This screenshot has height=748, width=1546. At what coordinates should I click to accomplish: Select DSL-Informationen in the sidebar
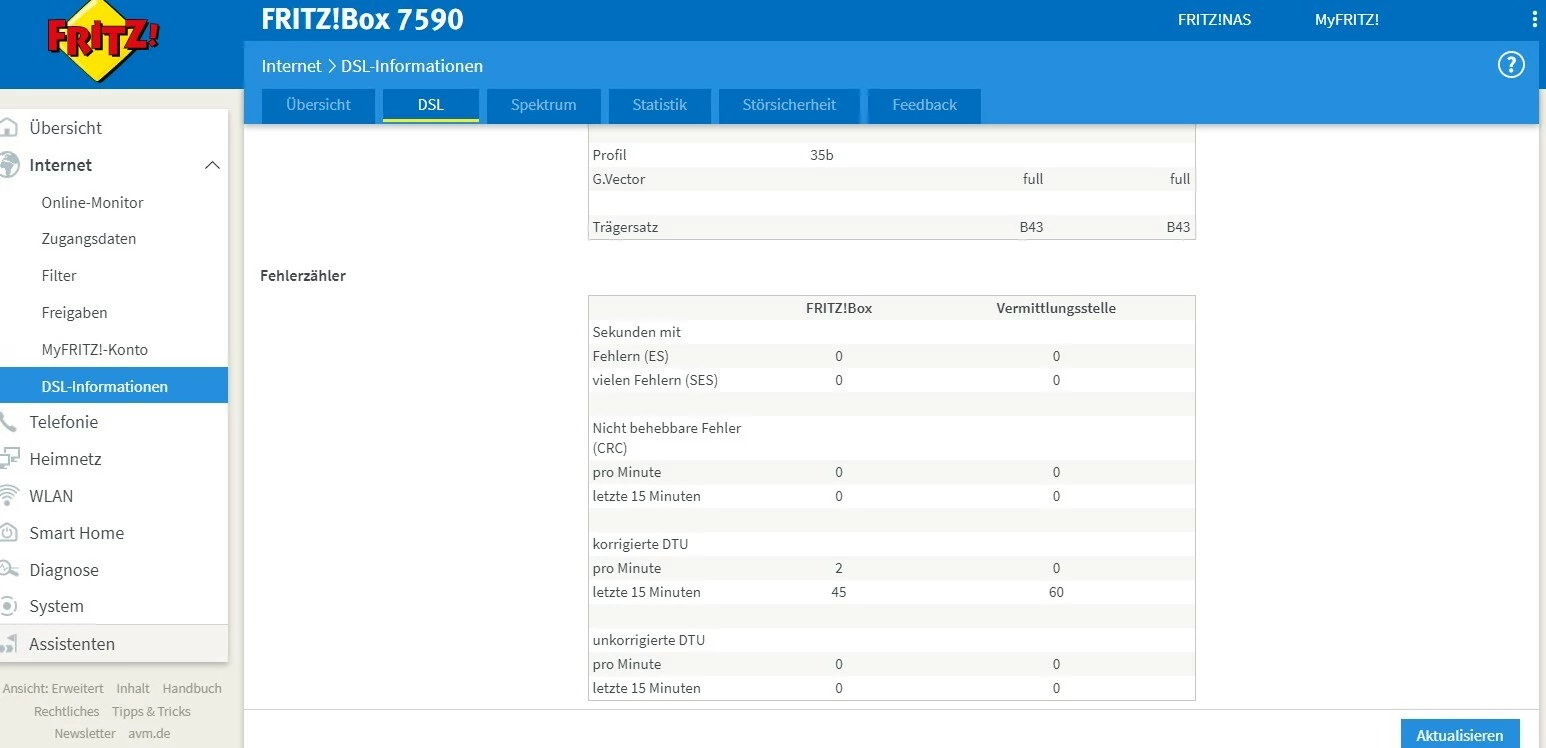[114, 386]
